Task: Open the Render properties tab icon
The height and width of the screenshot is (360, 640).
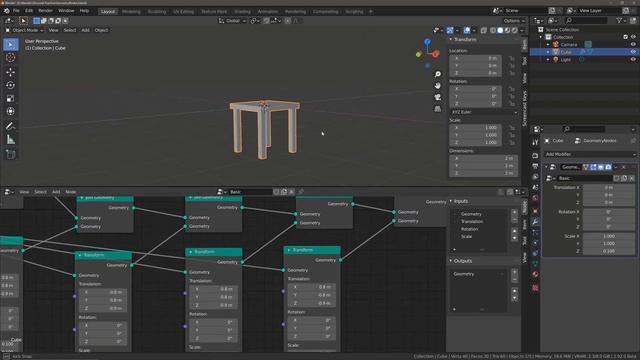Action: 535,156
